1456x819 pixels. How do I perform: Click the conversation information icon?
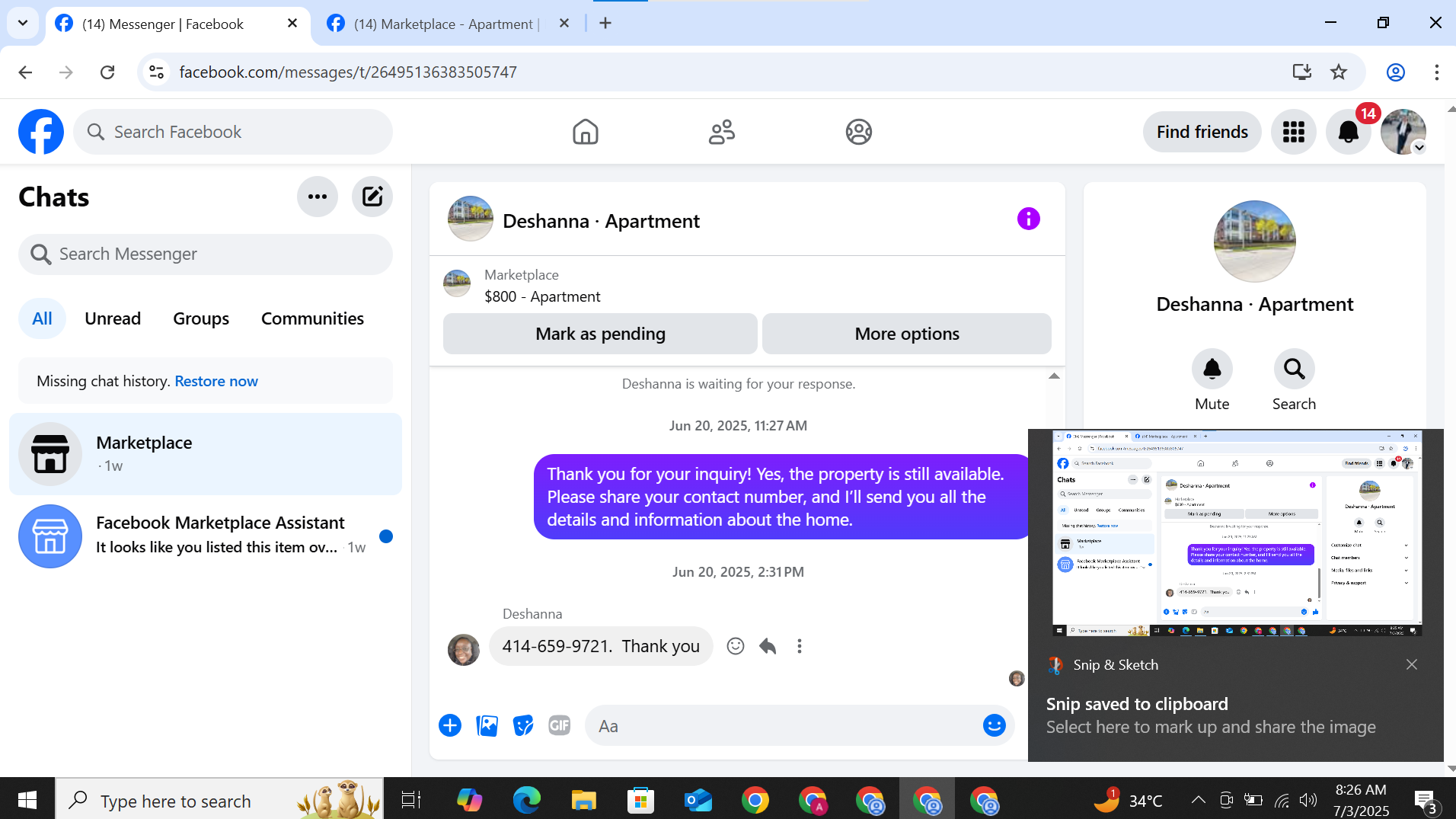(1028, 219)
